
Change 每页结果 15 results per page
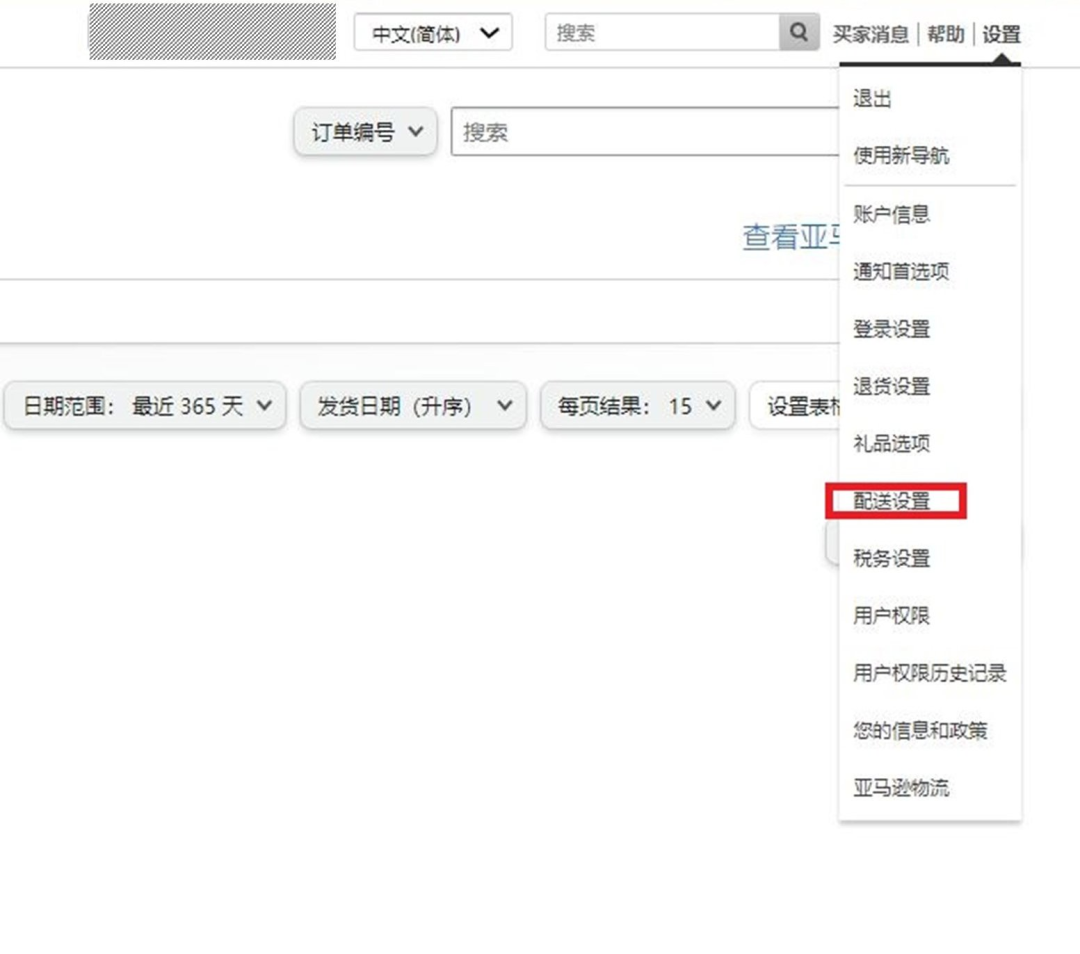coord(637,406)
